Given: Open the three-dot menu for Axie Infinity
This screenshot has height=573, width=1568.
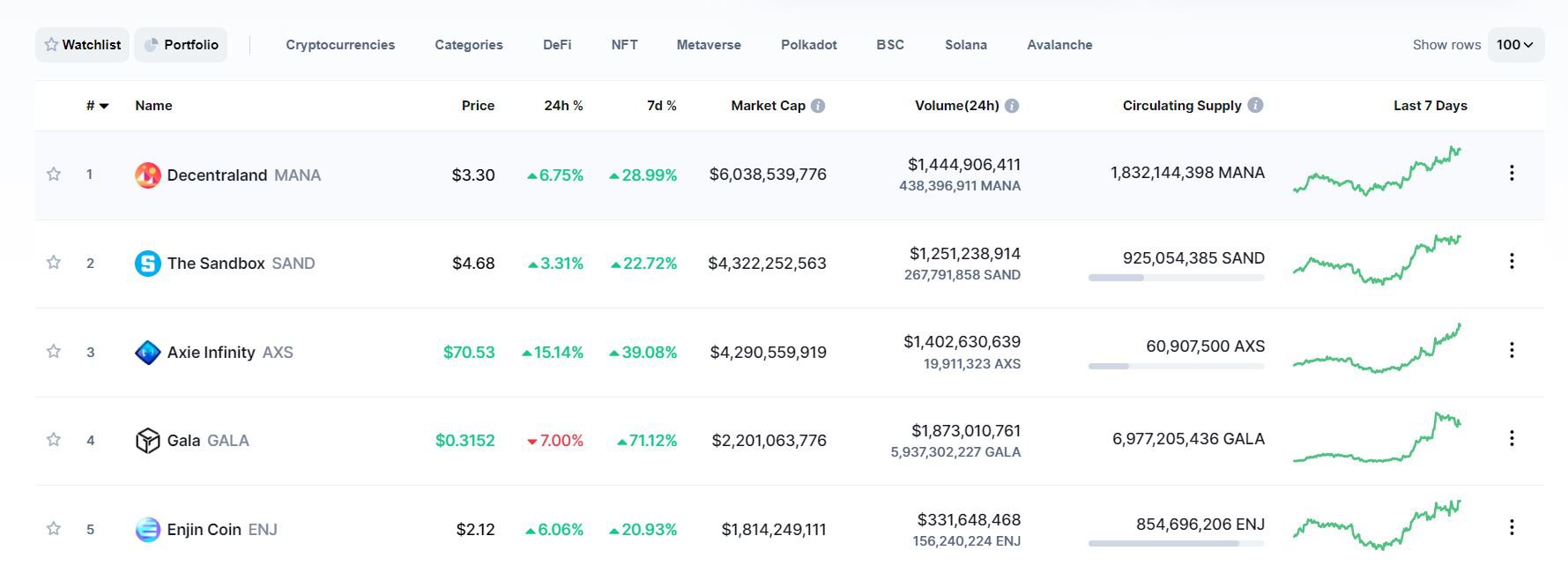Looking at the screenshot, I should click(x=1512, y=350).
